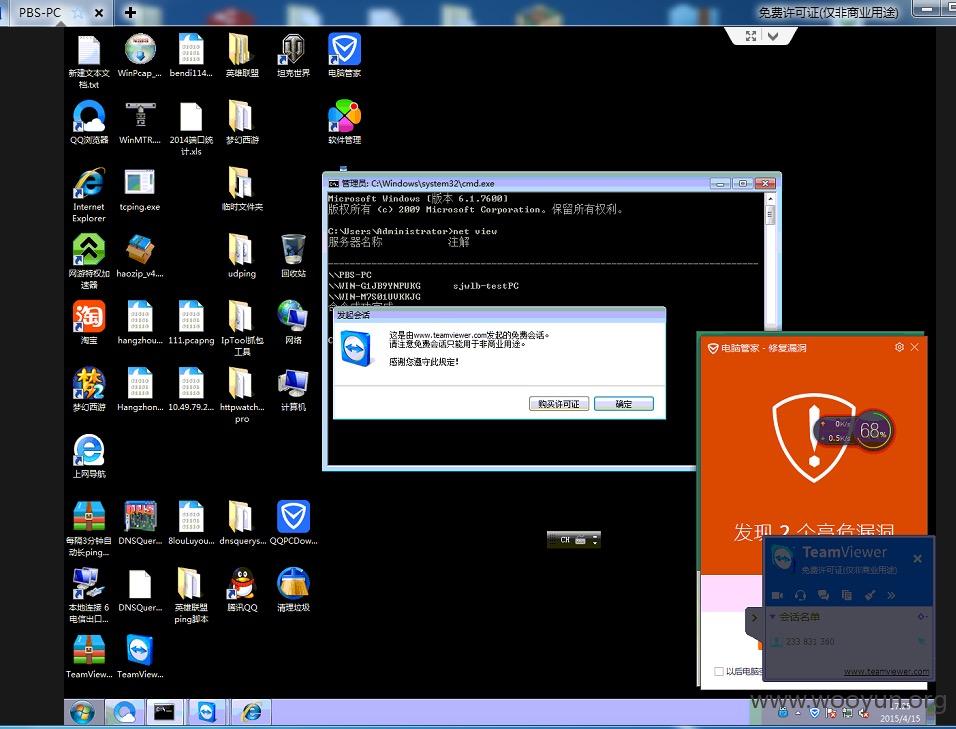Open QQ browser from remote taskbar
Image resolution: width=956 pixels, height=729 pixels.
click(124, 712)
